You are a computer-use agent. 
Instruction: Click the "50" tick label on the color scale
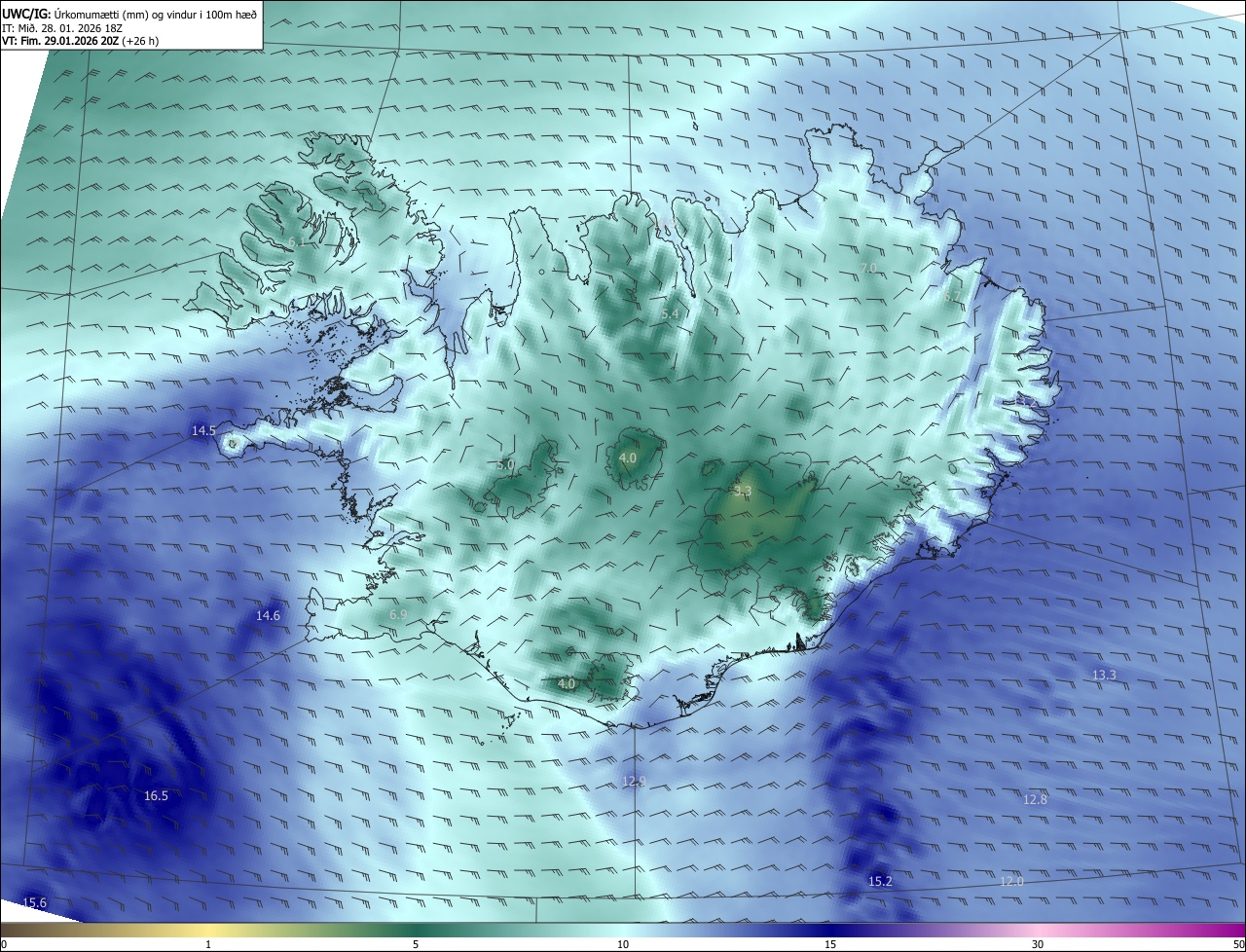coord(1238,944)
